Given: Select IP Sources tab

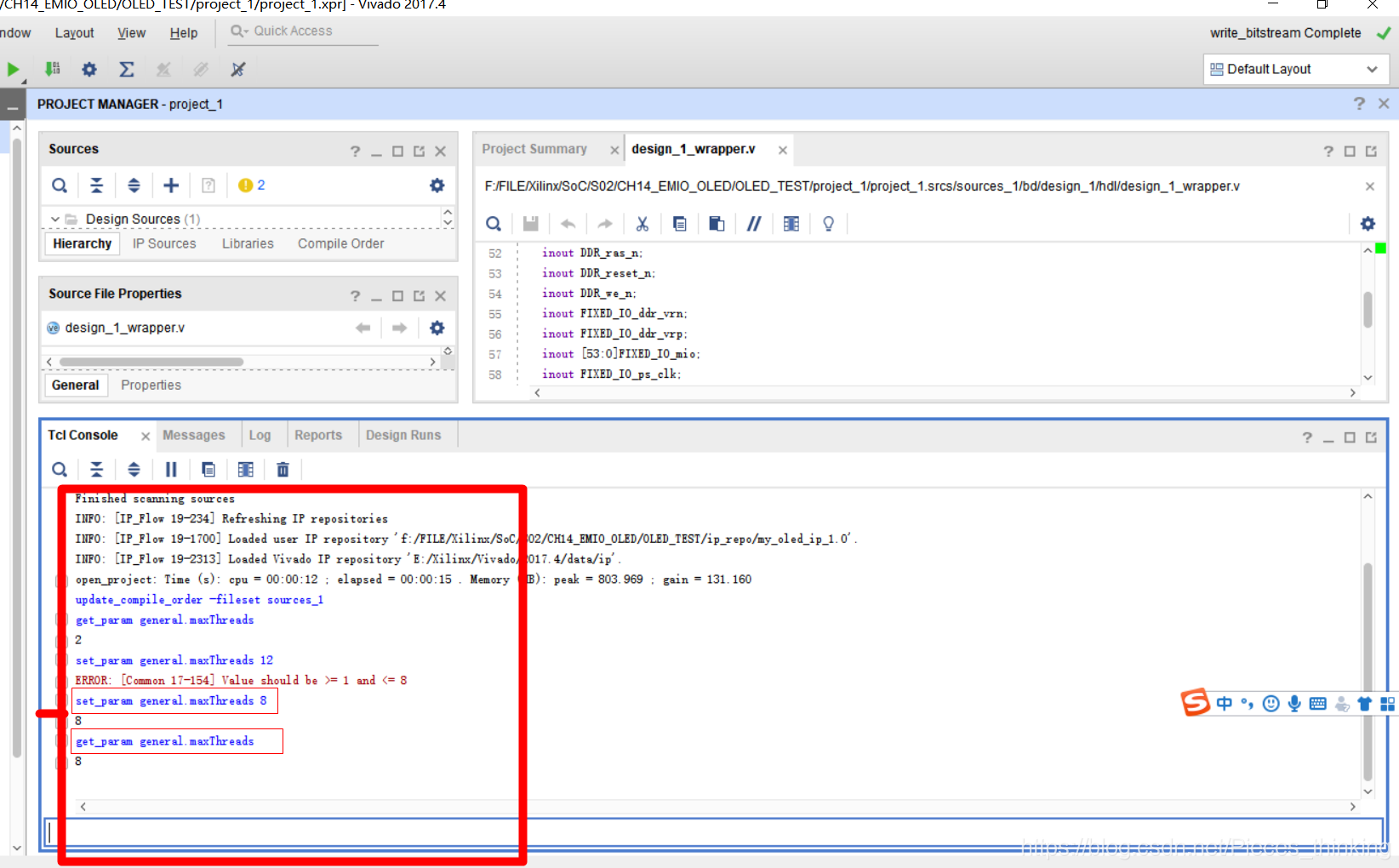Looking at the screenshot, I should (x=164, y=243).
